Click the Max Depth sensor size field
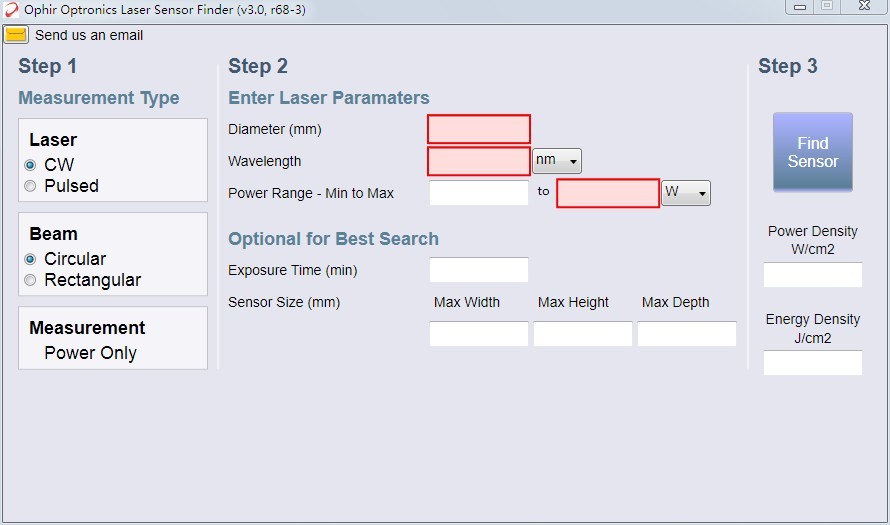Image resolution: width=890 pixels, height=525 pixels. pos(687,334)
